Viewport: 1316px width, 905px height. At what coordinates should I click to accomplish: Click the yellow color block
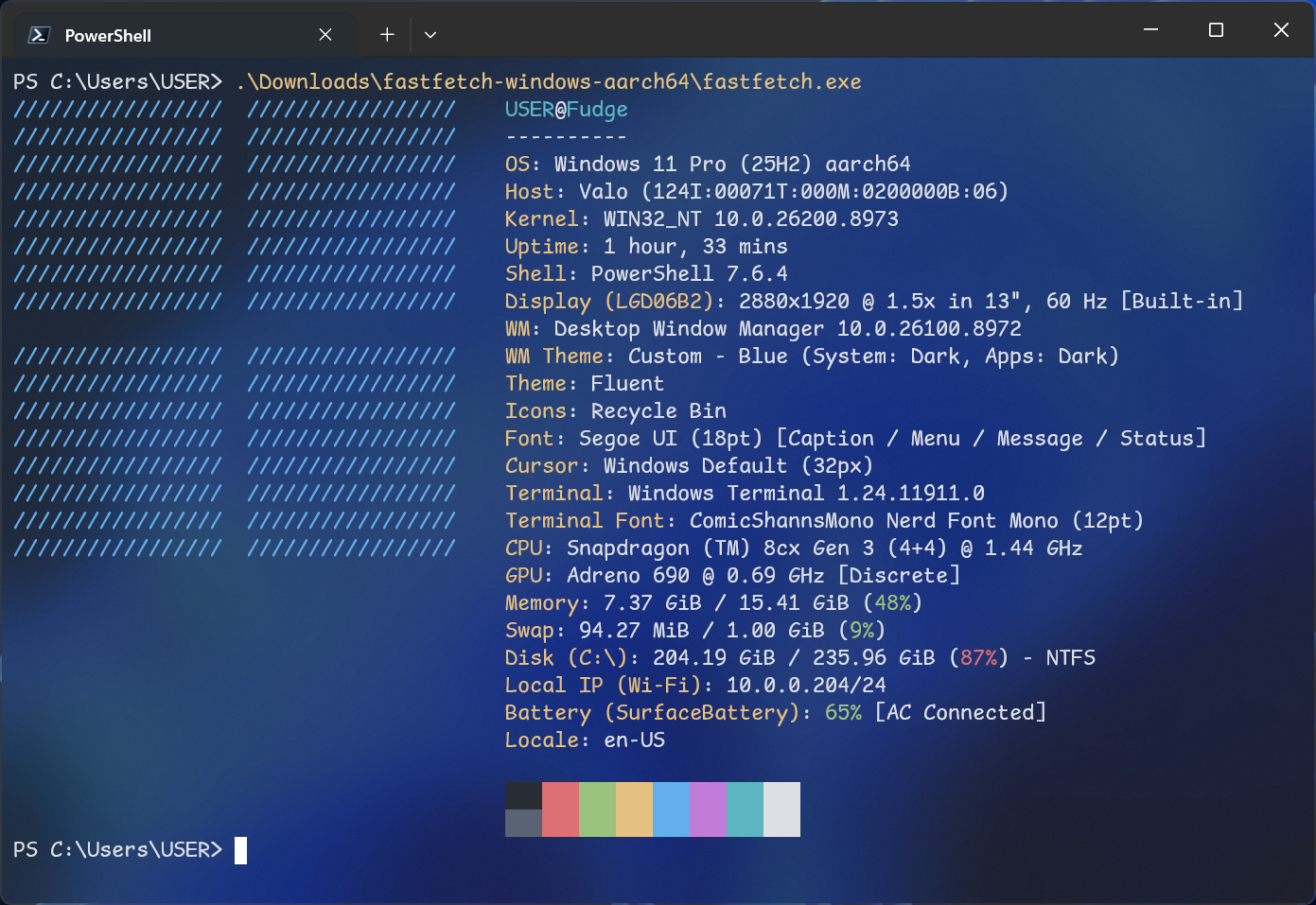[634, 809]
